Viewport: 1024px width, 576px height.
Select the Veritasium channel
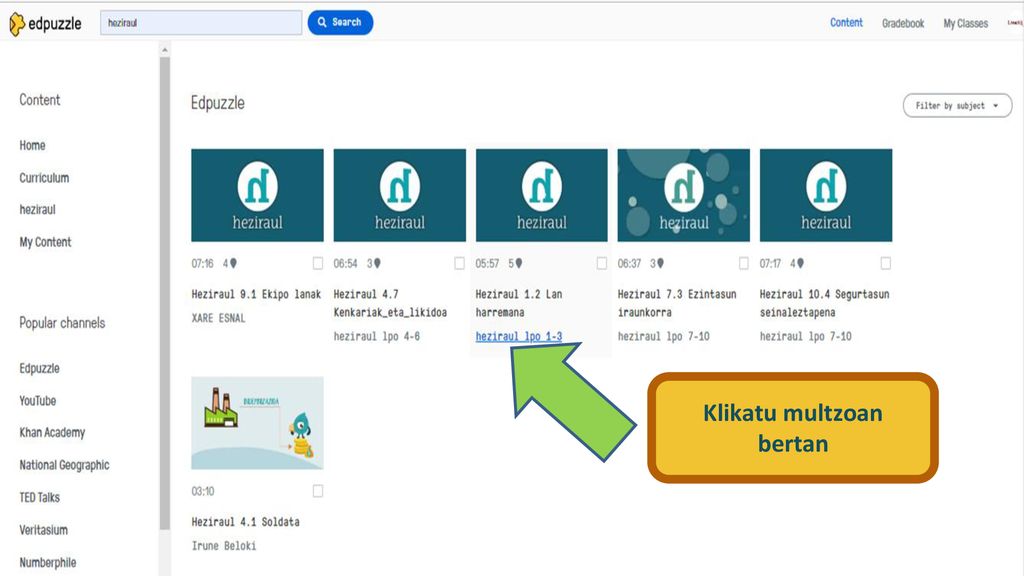[x=43, y=530]
